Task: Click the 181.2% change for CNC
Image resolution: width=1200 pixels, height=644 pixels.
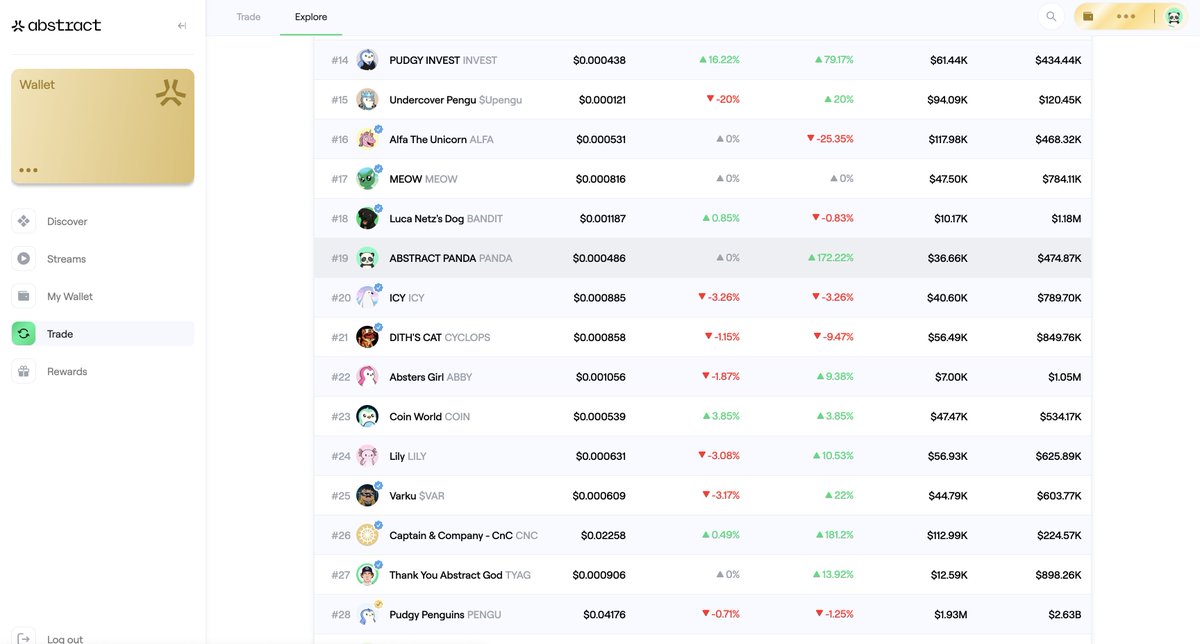Action: pos(835,535)
